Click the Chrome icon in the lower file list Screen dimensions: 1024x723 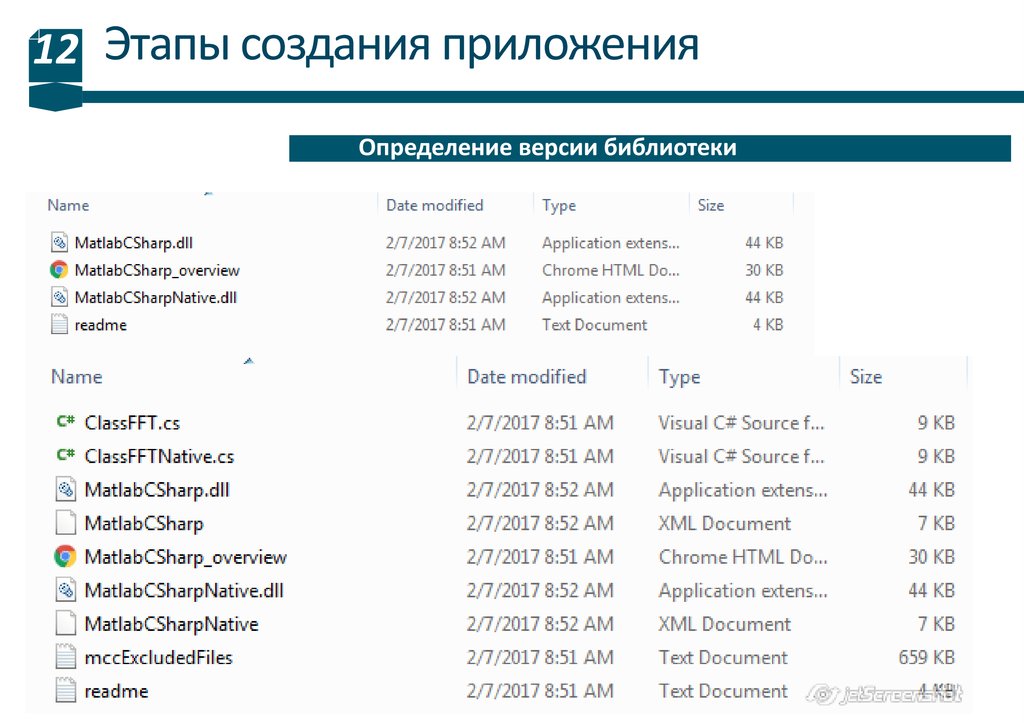65,557
